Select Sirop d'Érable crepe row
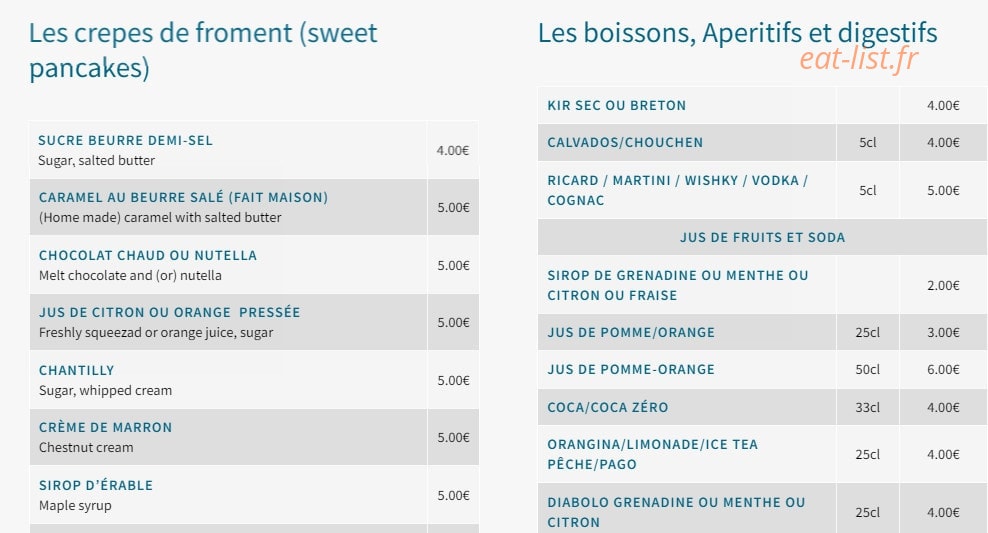The height and width of the screenshot is (533, 988). (x=254, y=495)
